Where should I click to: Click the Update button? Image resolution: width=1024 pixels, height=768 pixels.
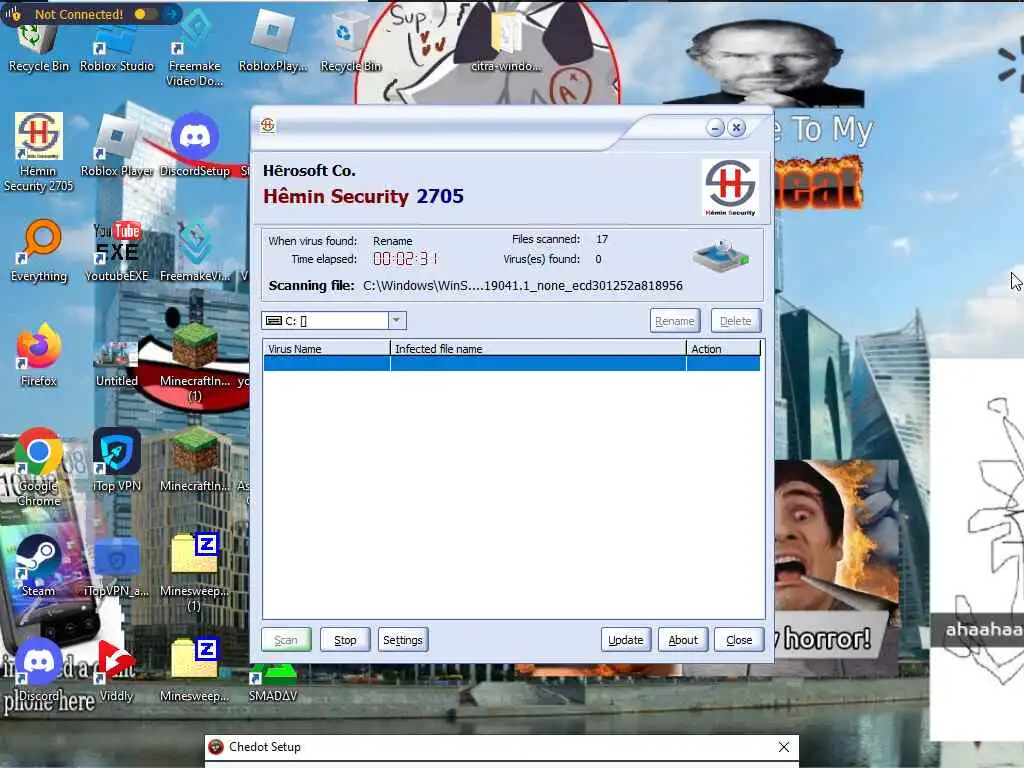[x=626, y=640]
